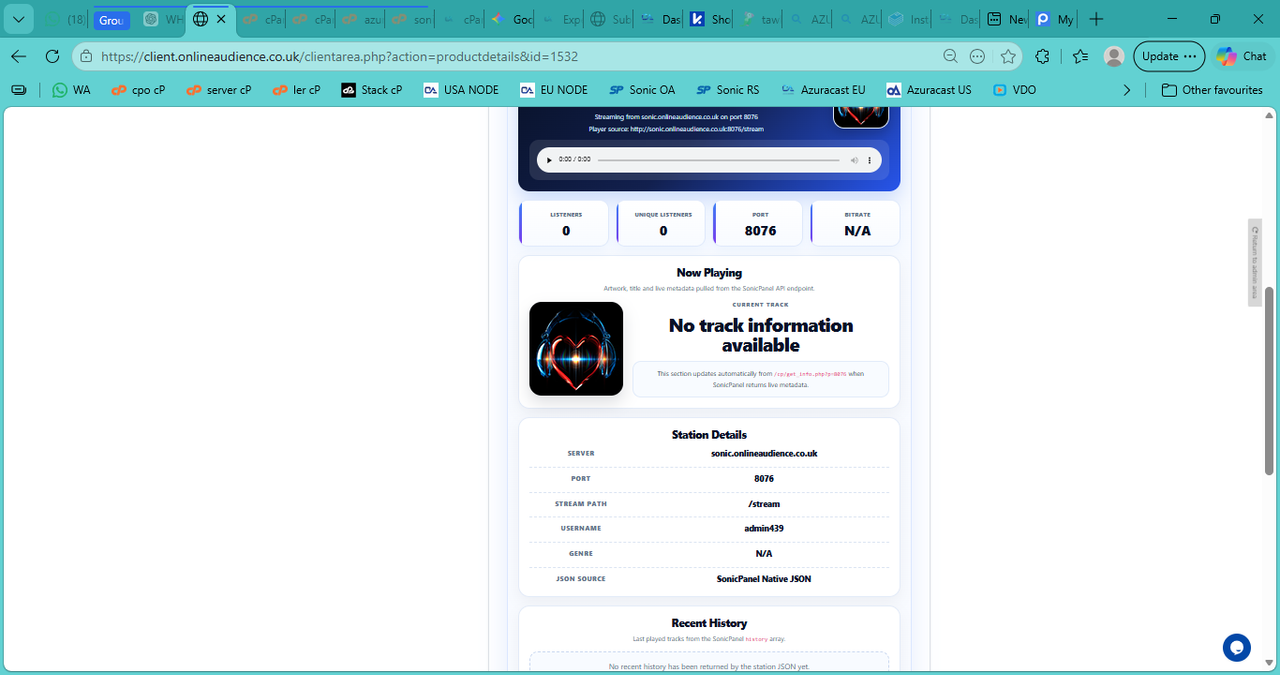Image resolution: width=1280 pixels, height=675 pixels.
Task: Open the browser extensions menu
Action: pyautogui.click(x=1043, y=56)
